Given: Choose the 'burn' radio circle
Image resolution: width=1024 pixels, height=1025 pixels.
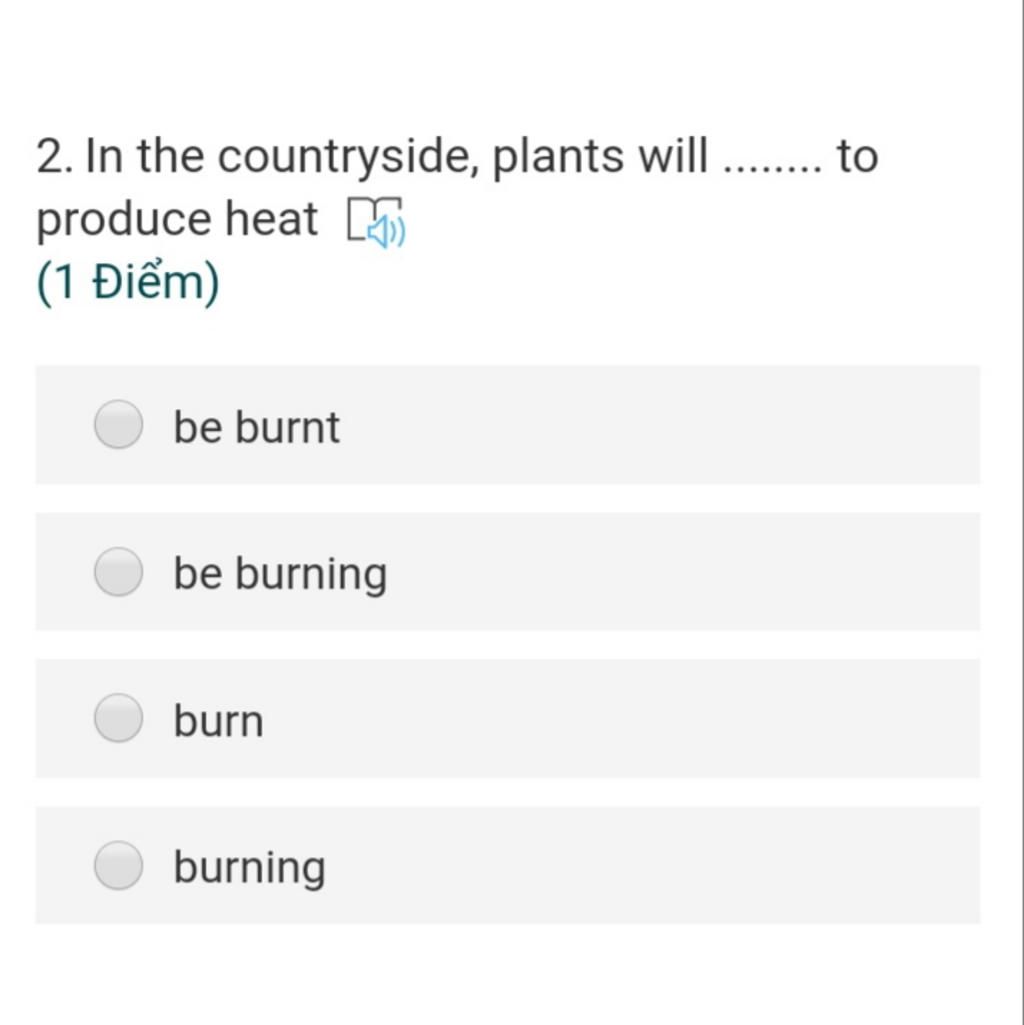Looking at the screenshot, I should [x=118, y=718].
